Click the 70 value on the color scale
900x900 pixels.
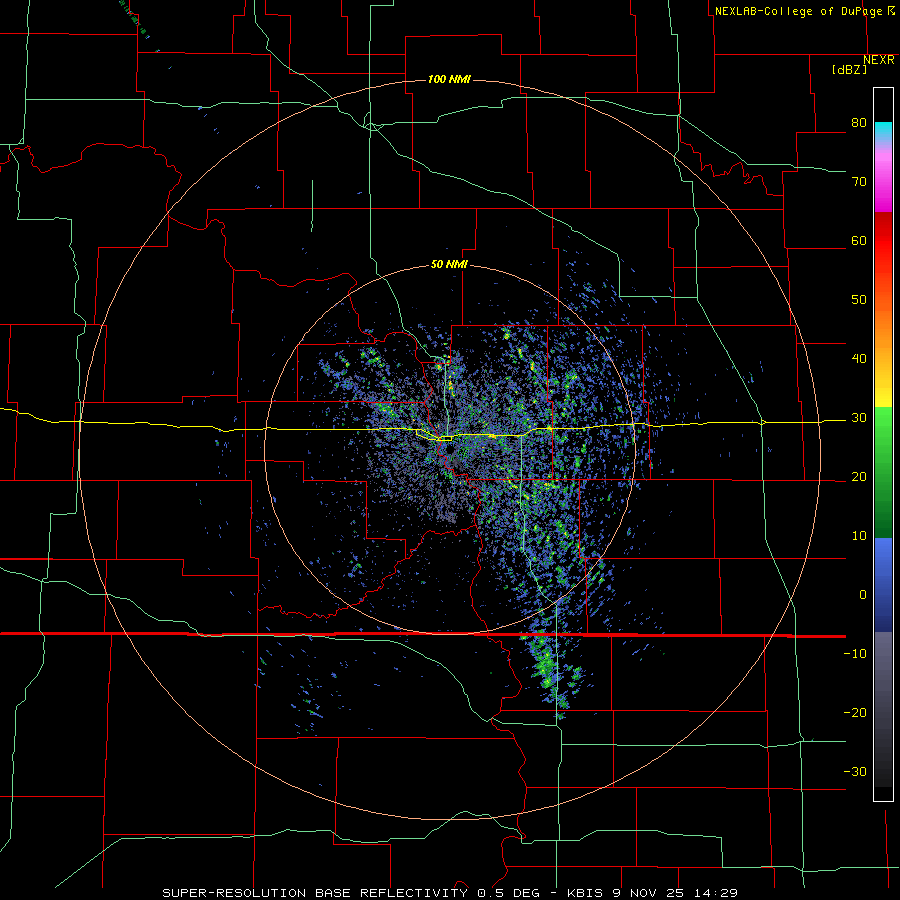pos(859,181)
